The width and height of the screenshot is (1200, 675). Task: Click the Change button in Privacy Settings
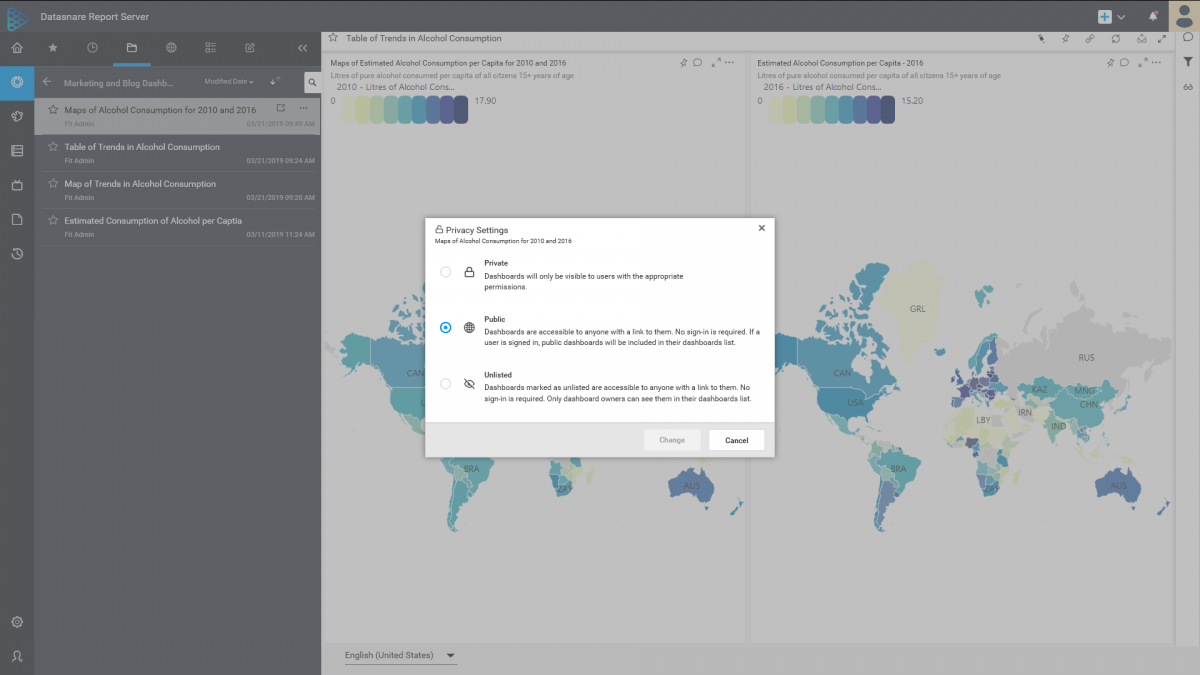point(672,440)
